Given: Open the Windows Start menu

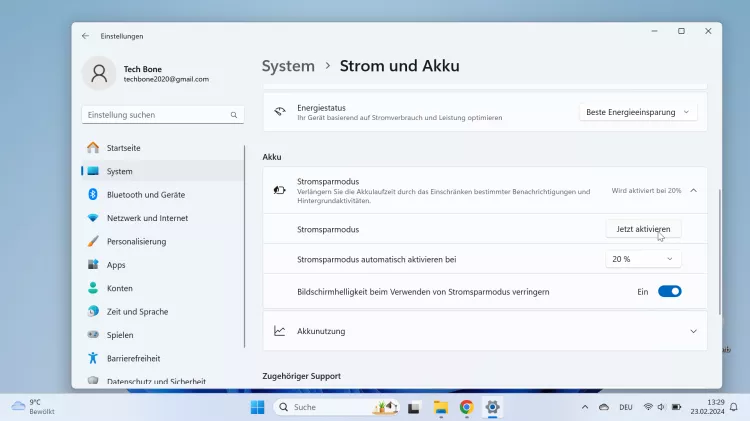Looking at the screenshot, I should click(x=257, y=407).
